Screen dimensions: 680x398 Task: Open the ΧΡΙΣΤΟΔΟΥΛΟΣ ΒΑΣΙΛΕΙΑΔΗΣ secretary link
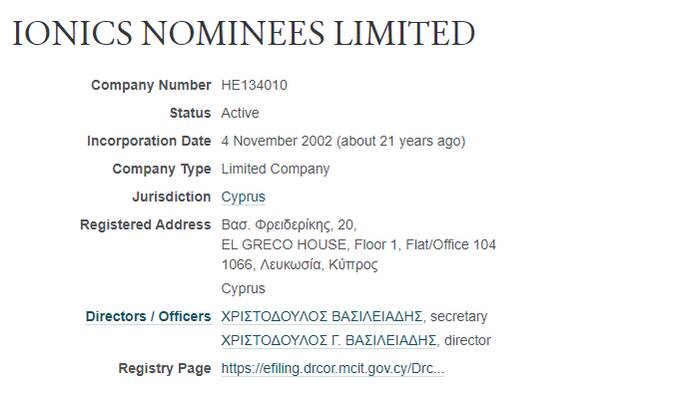click(x=322, y=316)
